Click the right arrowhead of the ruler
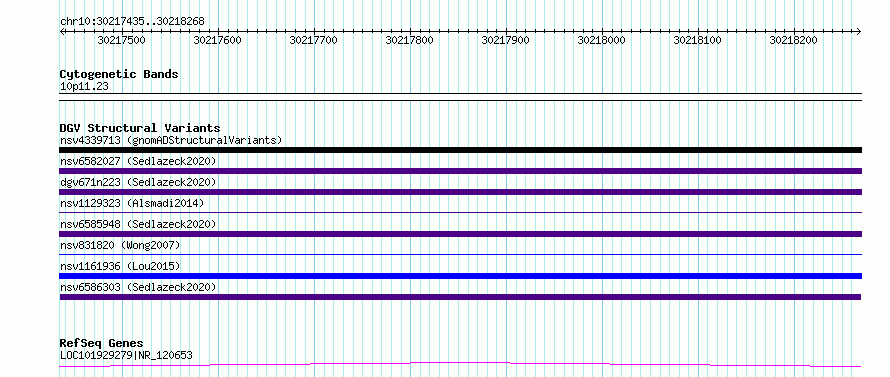This screenshot has width=890, height=377. click(859, 31)
